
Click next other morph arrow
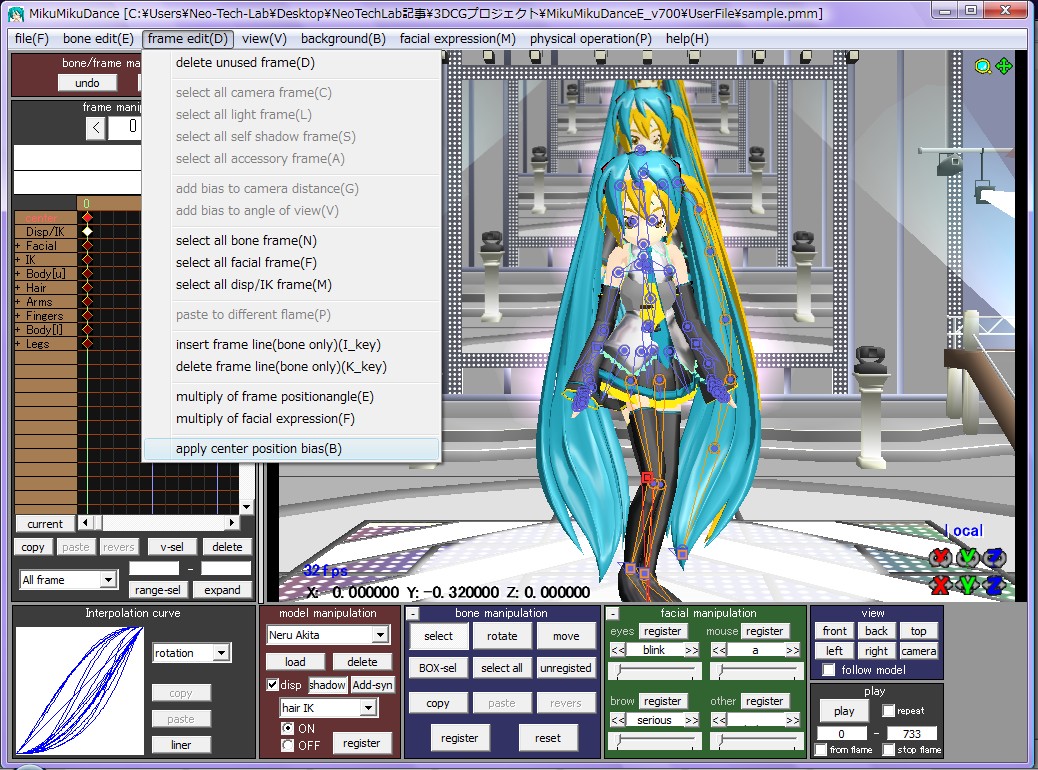point(792,720)
